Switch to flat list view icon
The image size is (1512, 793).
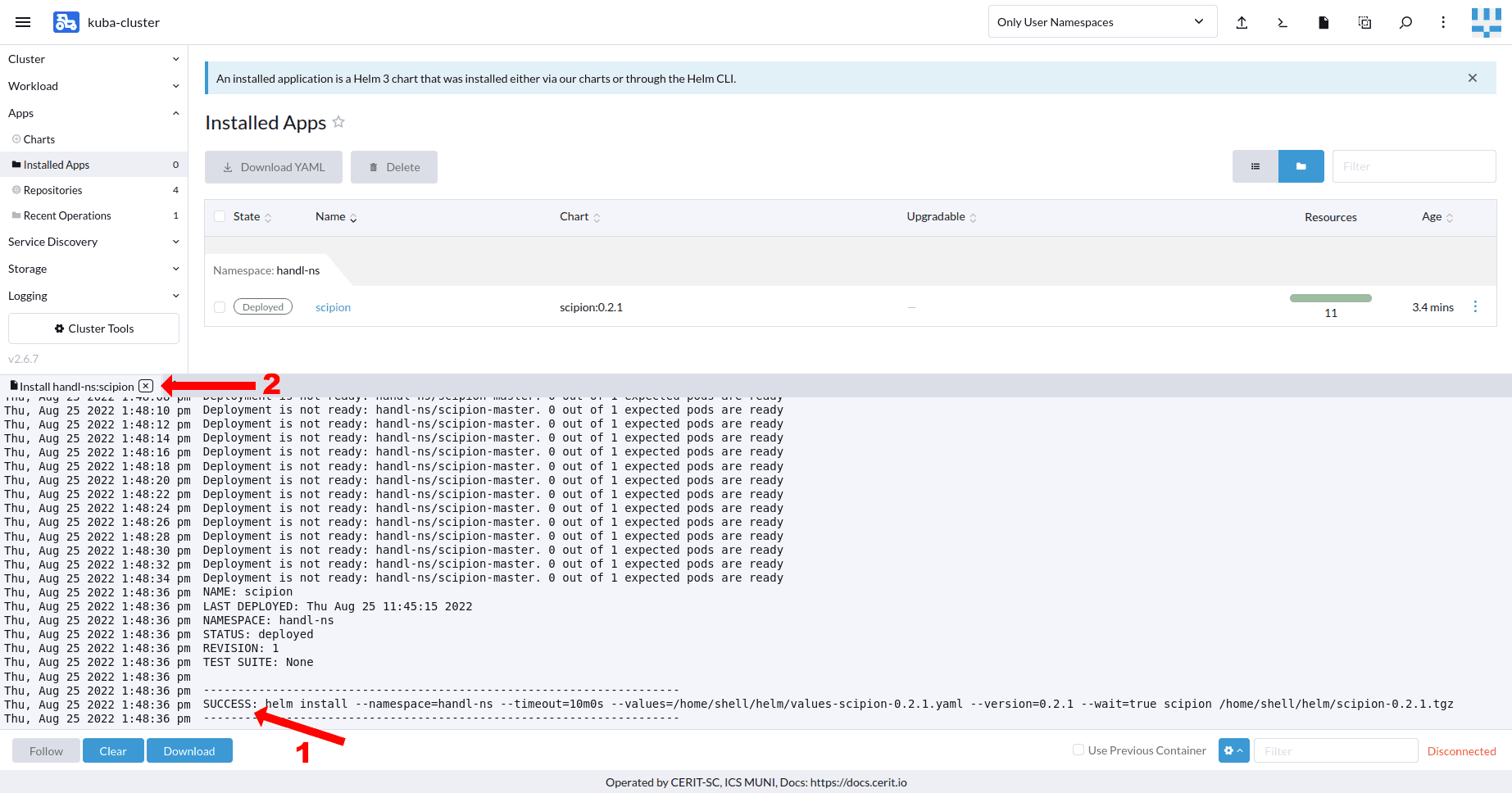click(1255, 166)
